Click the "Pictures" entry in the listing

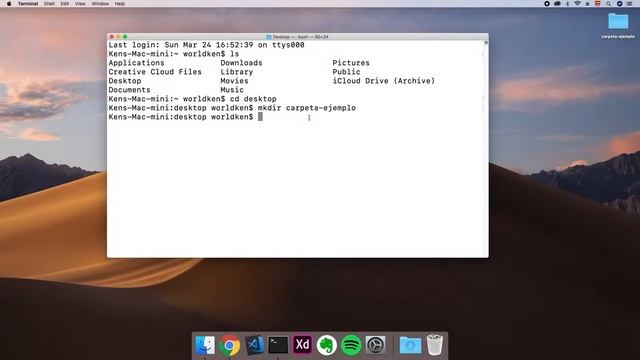(x=351, y=63)
